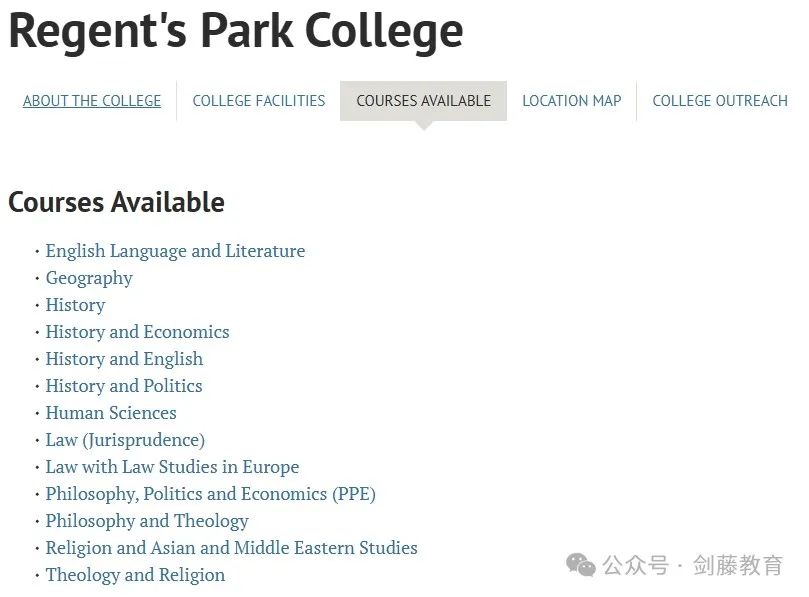This screenshot has width=809, height=597.
Task: Click History and Politics link
Action: pos(124,386)
